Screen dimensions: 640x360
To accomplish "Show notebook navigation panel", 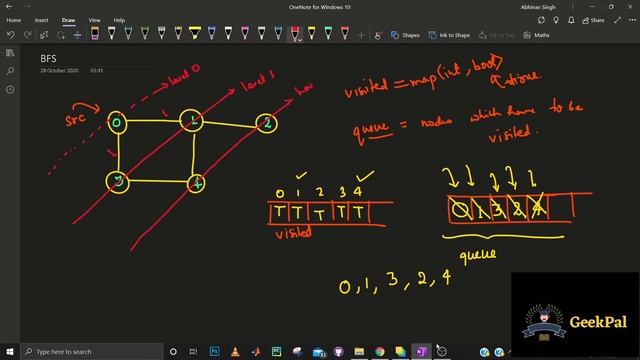I will (x=10, y=53).
